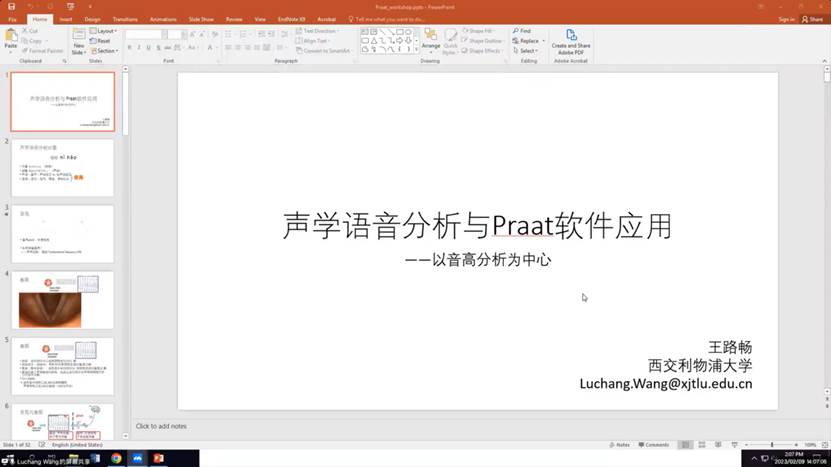Open Chrome from the Windows taskbar
This screenshot has width=831, height=467.
116,458
